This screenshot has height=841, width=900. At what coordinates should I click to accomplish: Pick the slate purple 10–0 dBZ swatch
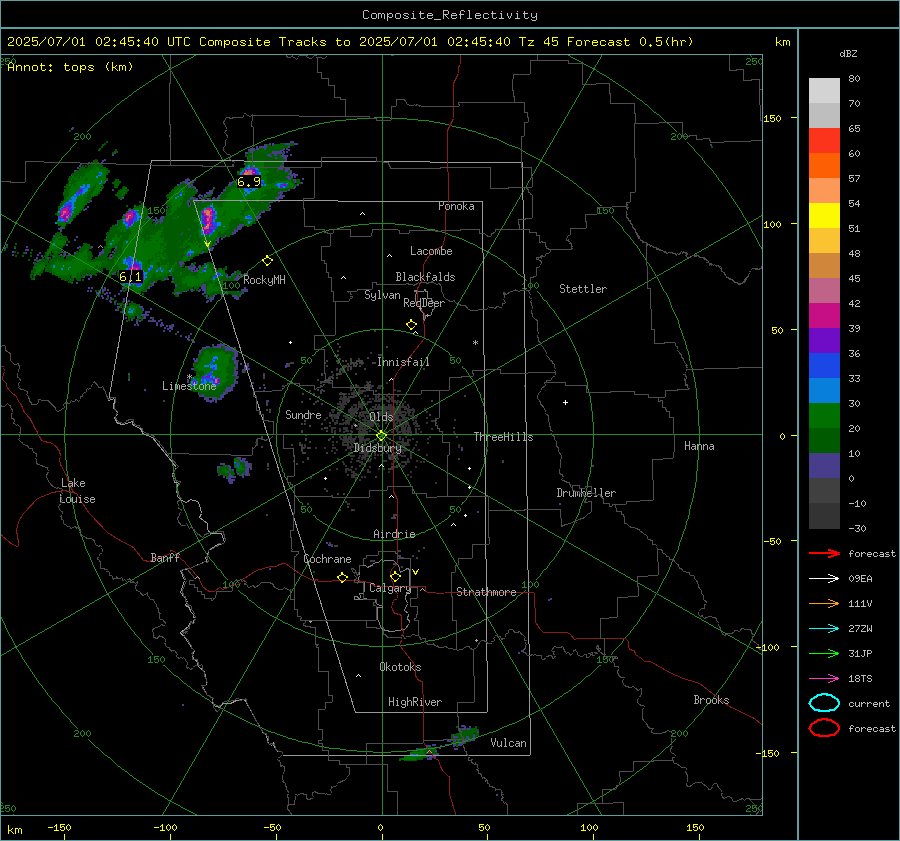tap(824, 465)
